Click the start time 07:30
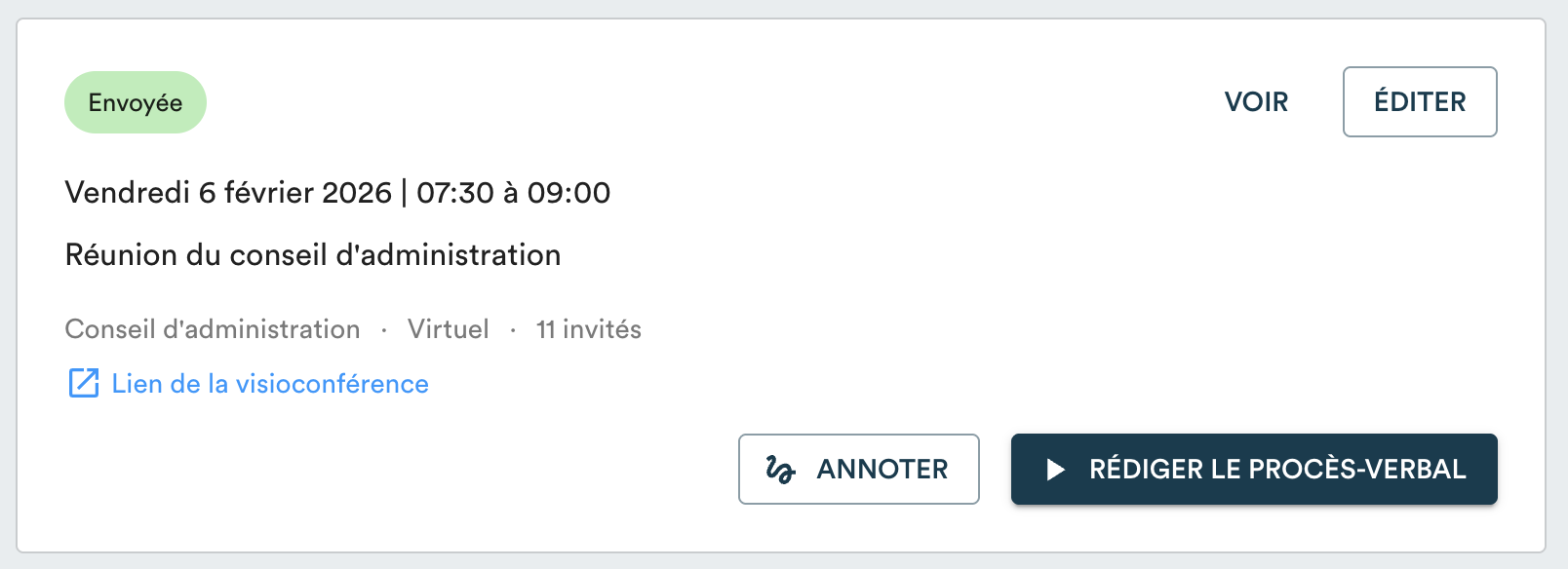 (455, 193)
